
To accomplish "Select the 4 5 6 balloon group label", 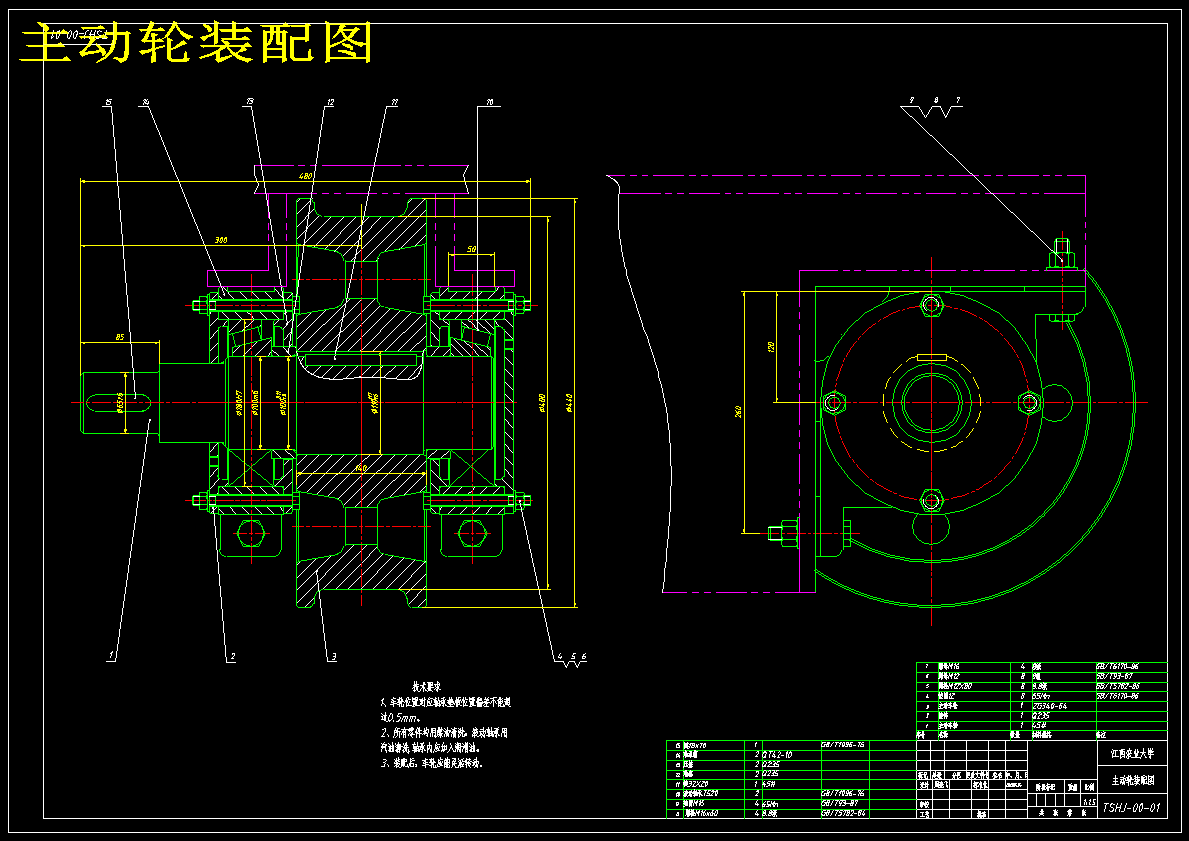I will (x=571, y=656).
